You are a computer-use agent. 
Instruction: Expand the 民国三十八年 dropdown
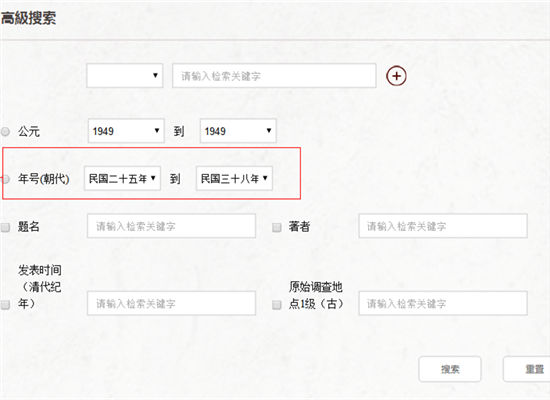click(234, 178)
